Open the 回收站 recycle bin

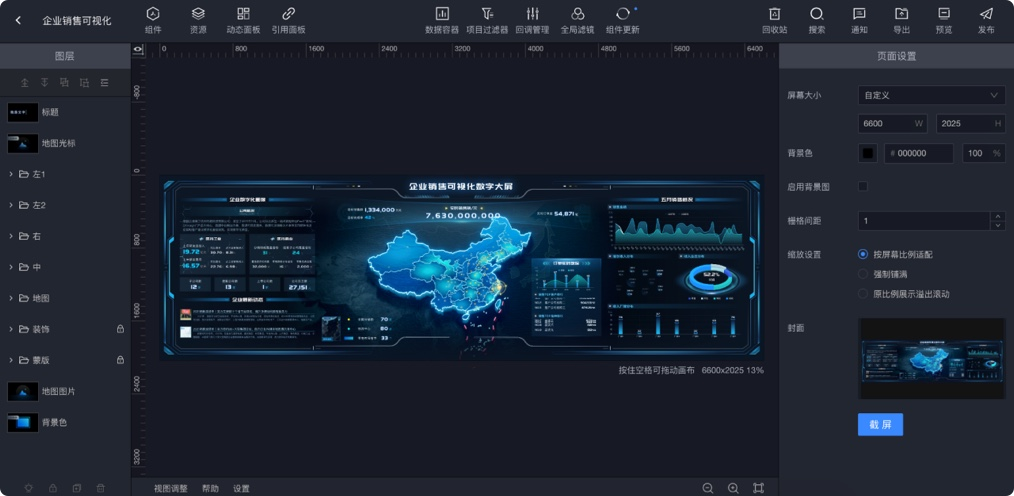pyautogui.click(x=775, y=21)
